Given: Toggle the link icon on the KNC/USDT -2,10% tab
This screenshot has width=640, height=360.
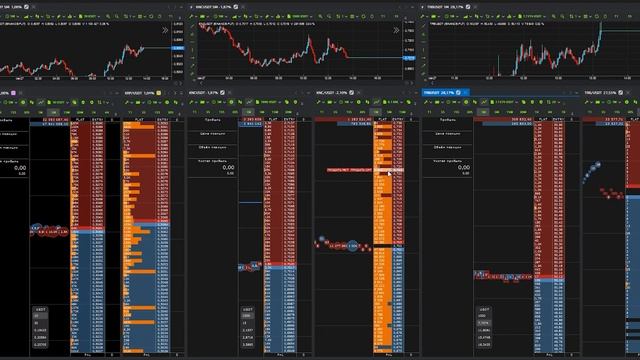Looking at the screenshot, I should click(351, 93).
